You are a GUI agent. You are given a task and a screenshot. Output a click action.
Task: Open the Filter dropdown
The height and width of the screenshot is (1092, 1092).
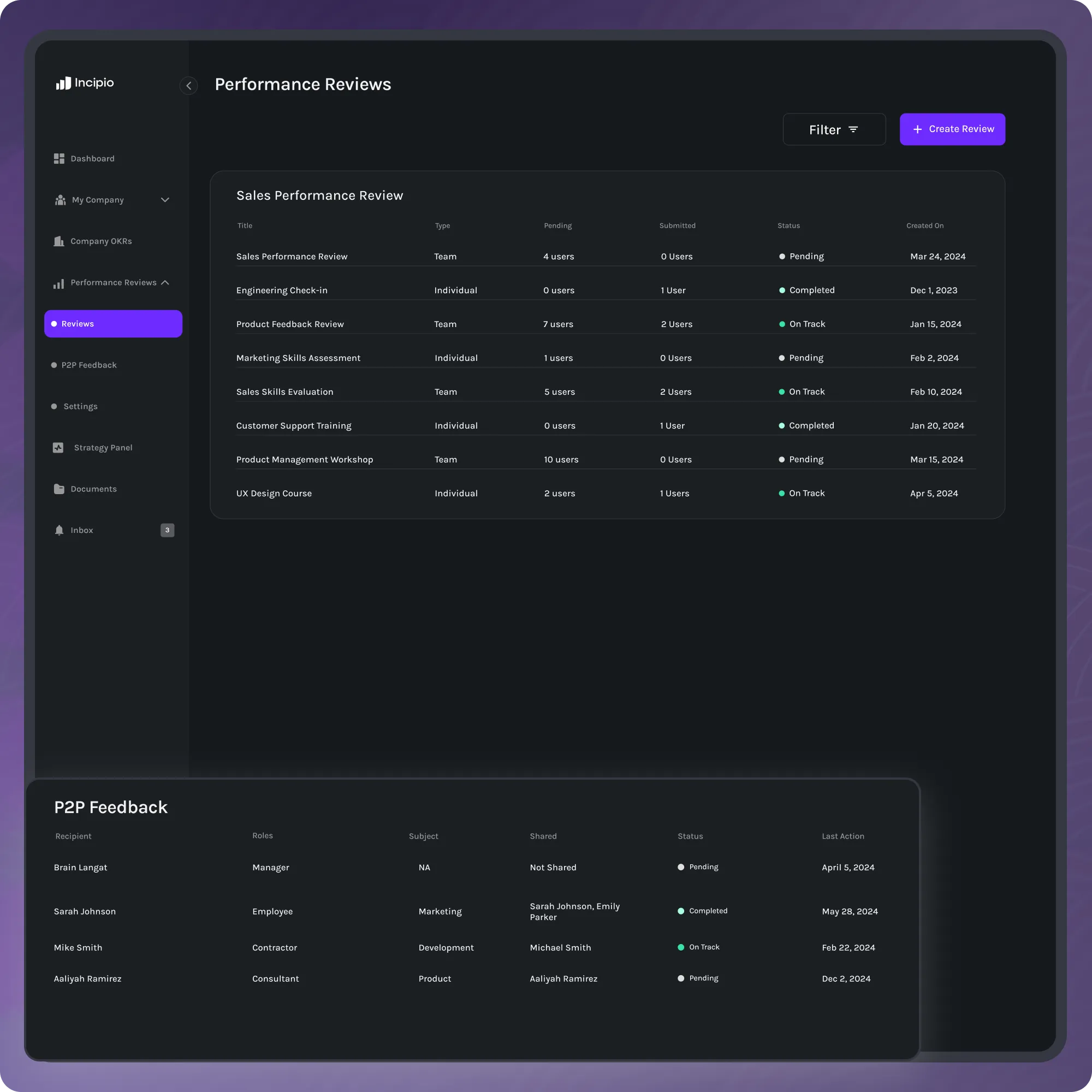[834, 129]
